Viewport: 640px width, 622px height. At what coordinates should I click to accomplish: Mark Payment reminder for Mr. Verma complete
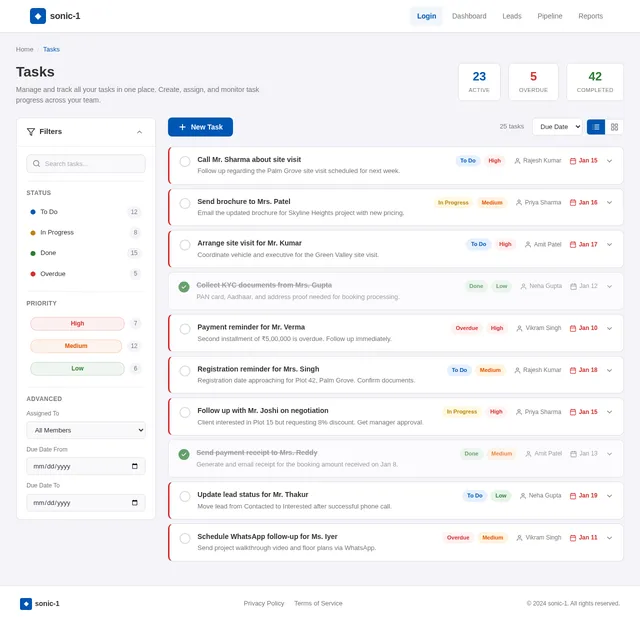(185, 329)
